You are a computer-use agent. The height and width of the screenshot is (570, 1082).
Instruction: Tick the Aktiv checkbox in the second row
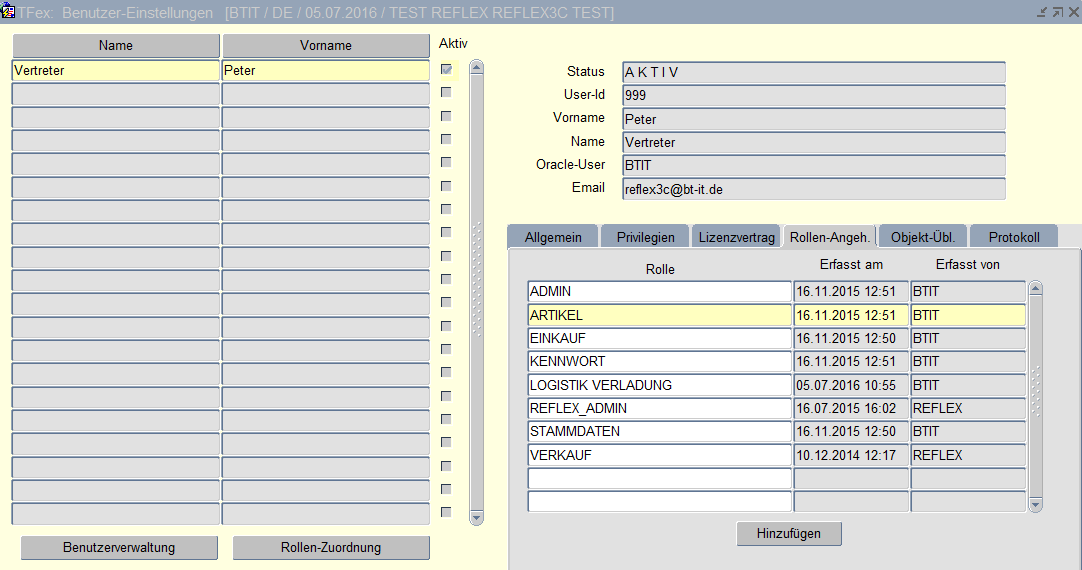coord(446,92)
